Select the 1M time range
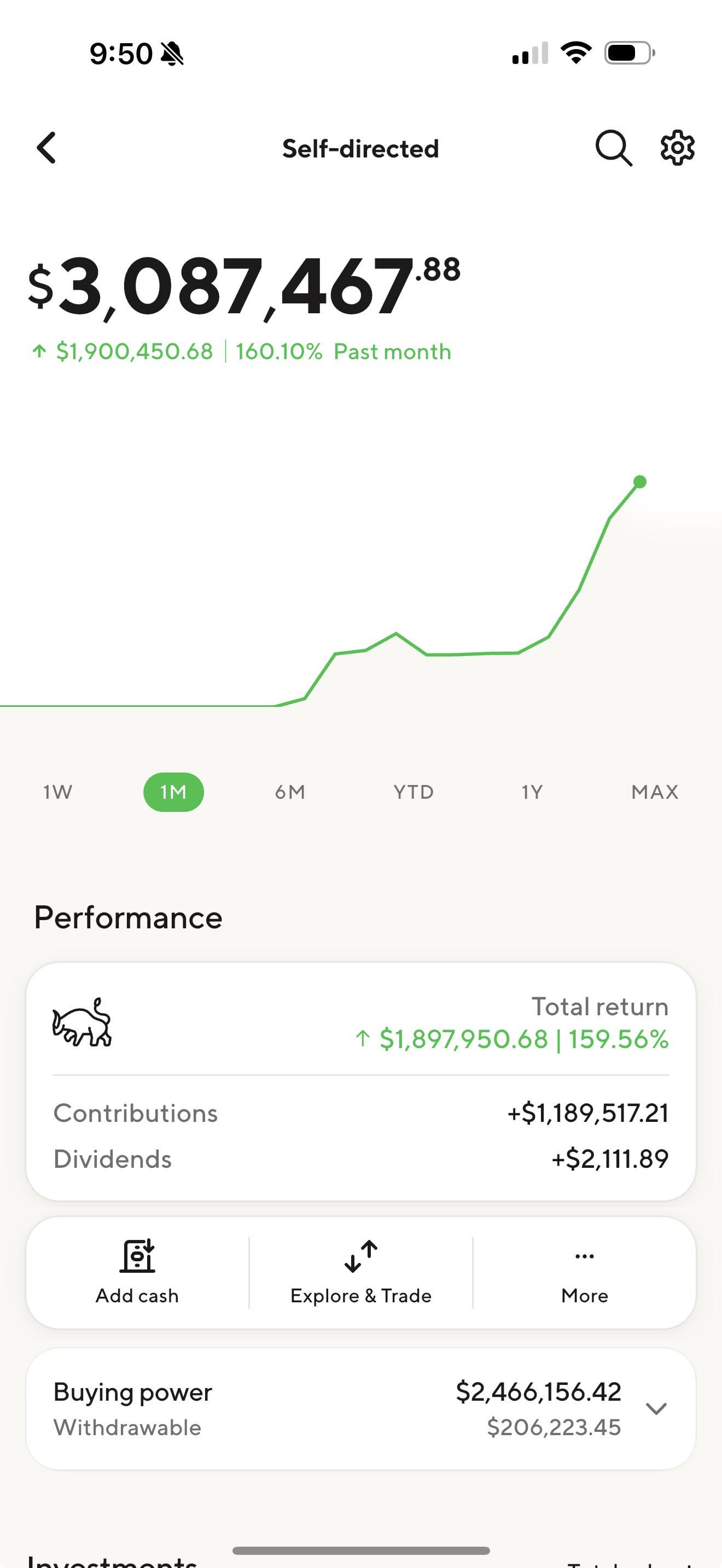The width and height of the screenshot is (722, 1568). click(173, 792)
